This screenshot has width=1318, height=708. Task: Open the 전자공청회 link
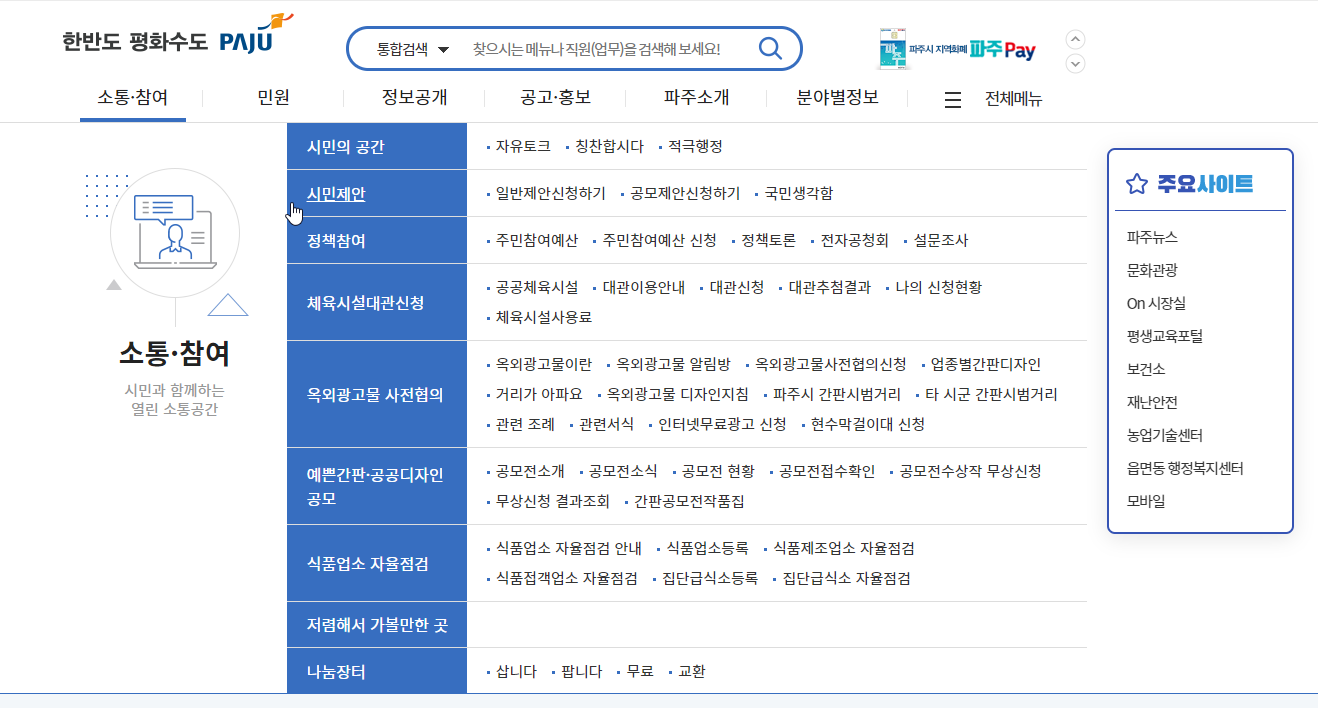854,240
